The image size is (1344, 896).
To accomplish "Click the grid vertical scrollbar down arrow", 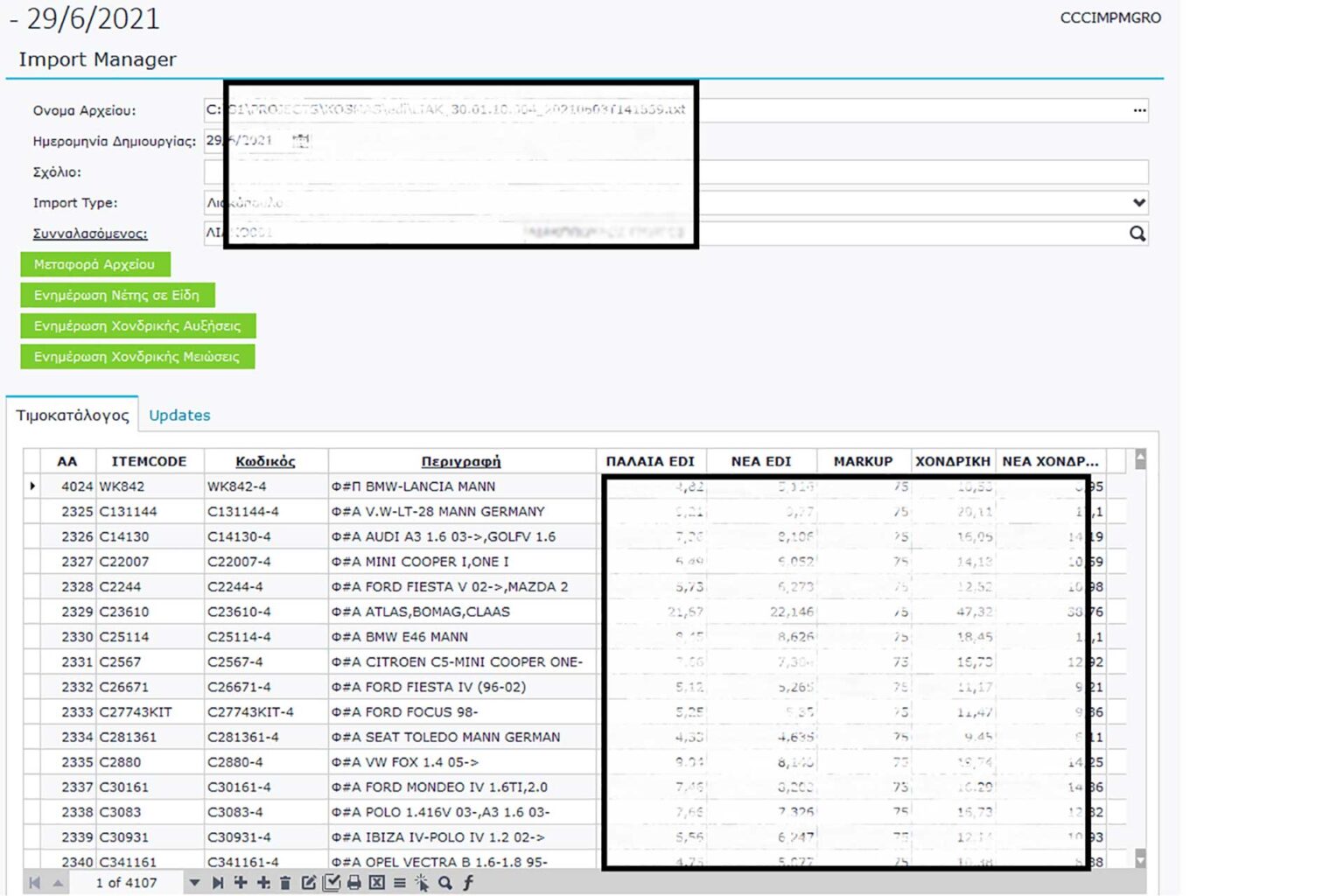I will [x=1140, y=859].
